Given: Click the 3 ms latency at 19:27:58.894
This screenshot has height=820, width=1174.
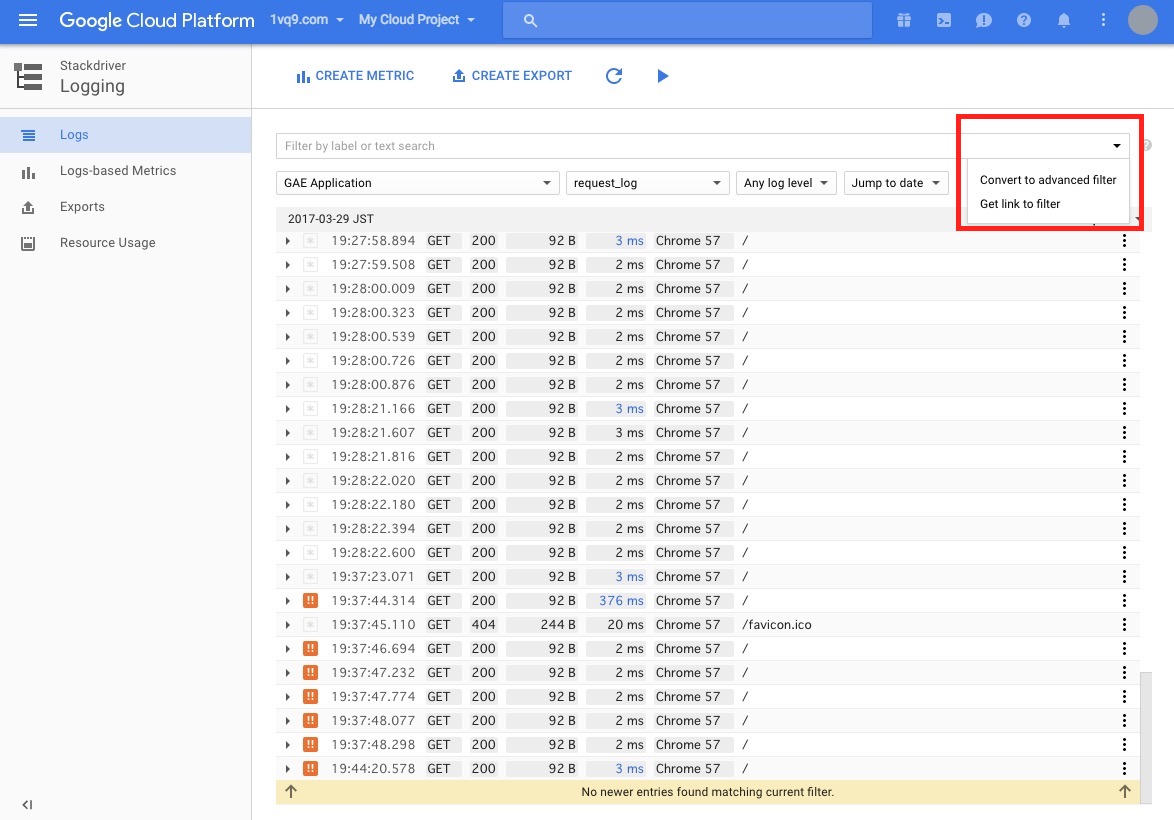Looking at the screenshot, I should coord(630,240).
